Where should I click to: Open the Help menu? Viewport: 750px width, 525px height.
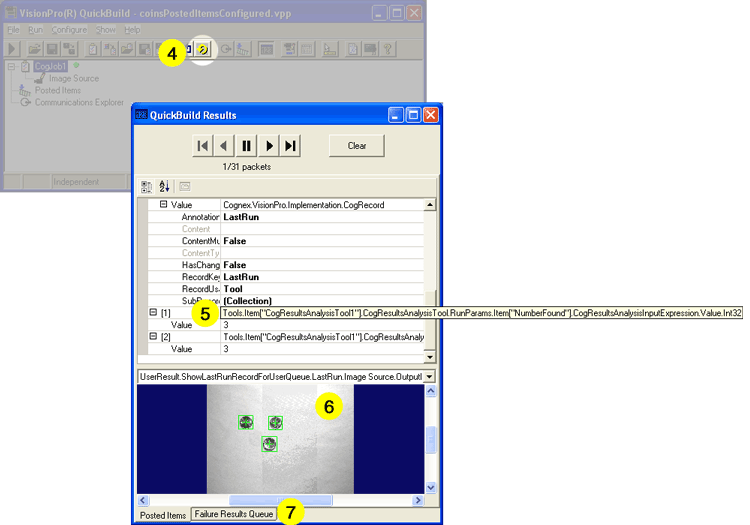coord(132,30)
